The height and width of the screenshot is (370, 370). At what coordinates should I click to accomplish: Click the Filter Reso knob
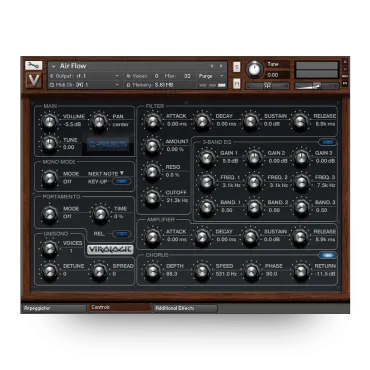point(152,171)
